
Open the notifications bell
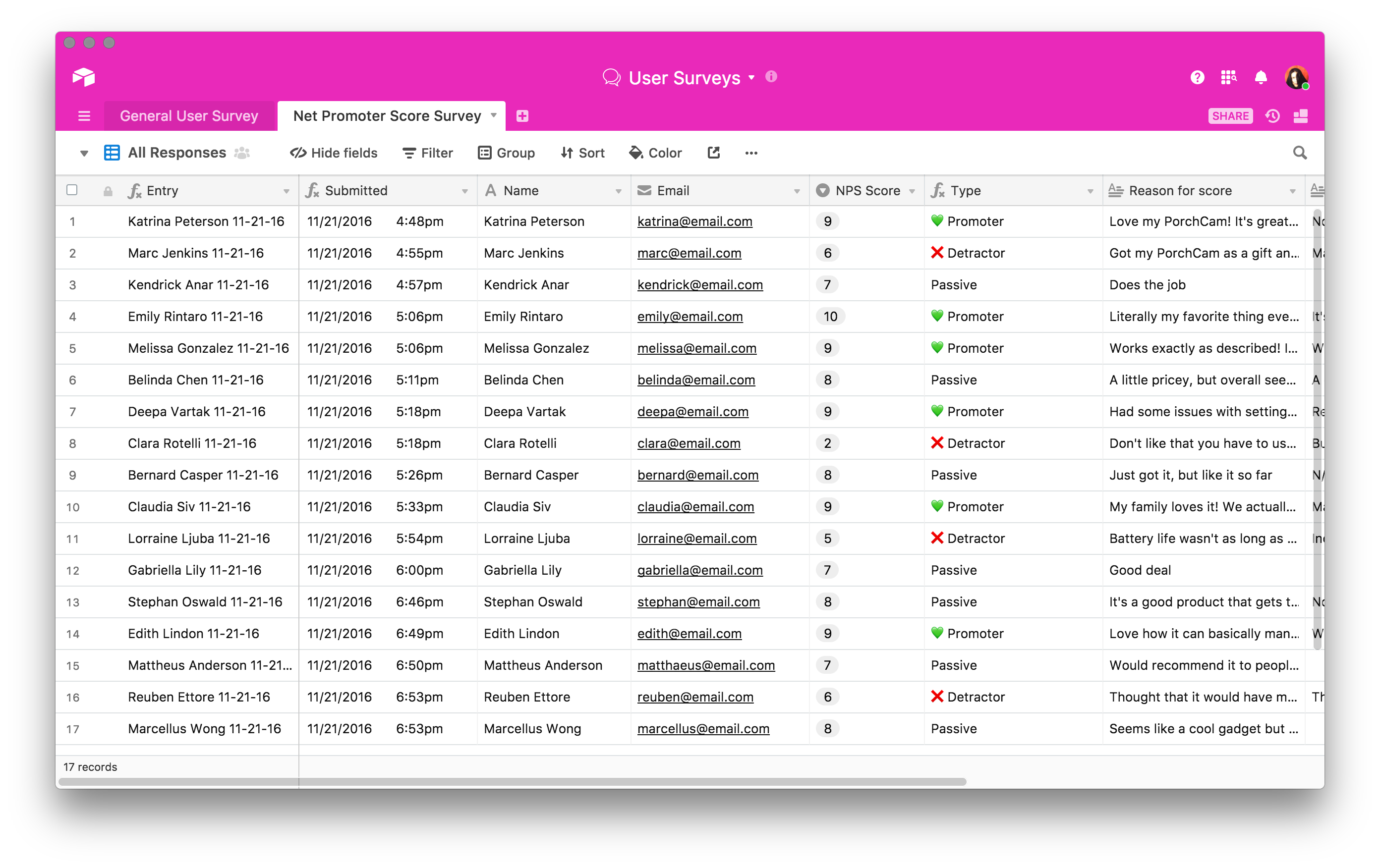(x=1260, y=77)
